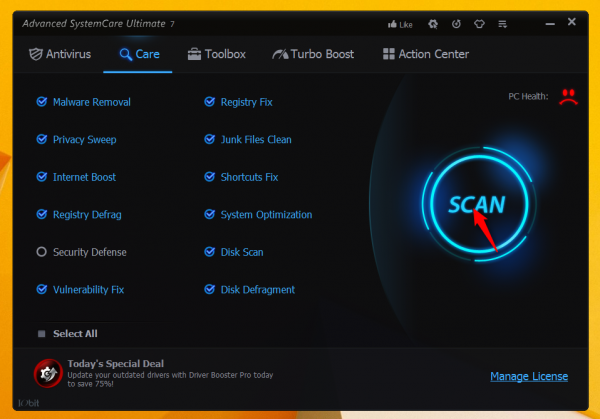The height and width of the screenshot is (419, 600).
Task: Start the big SCAN button
Action: (x=478, y=204)
